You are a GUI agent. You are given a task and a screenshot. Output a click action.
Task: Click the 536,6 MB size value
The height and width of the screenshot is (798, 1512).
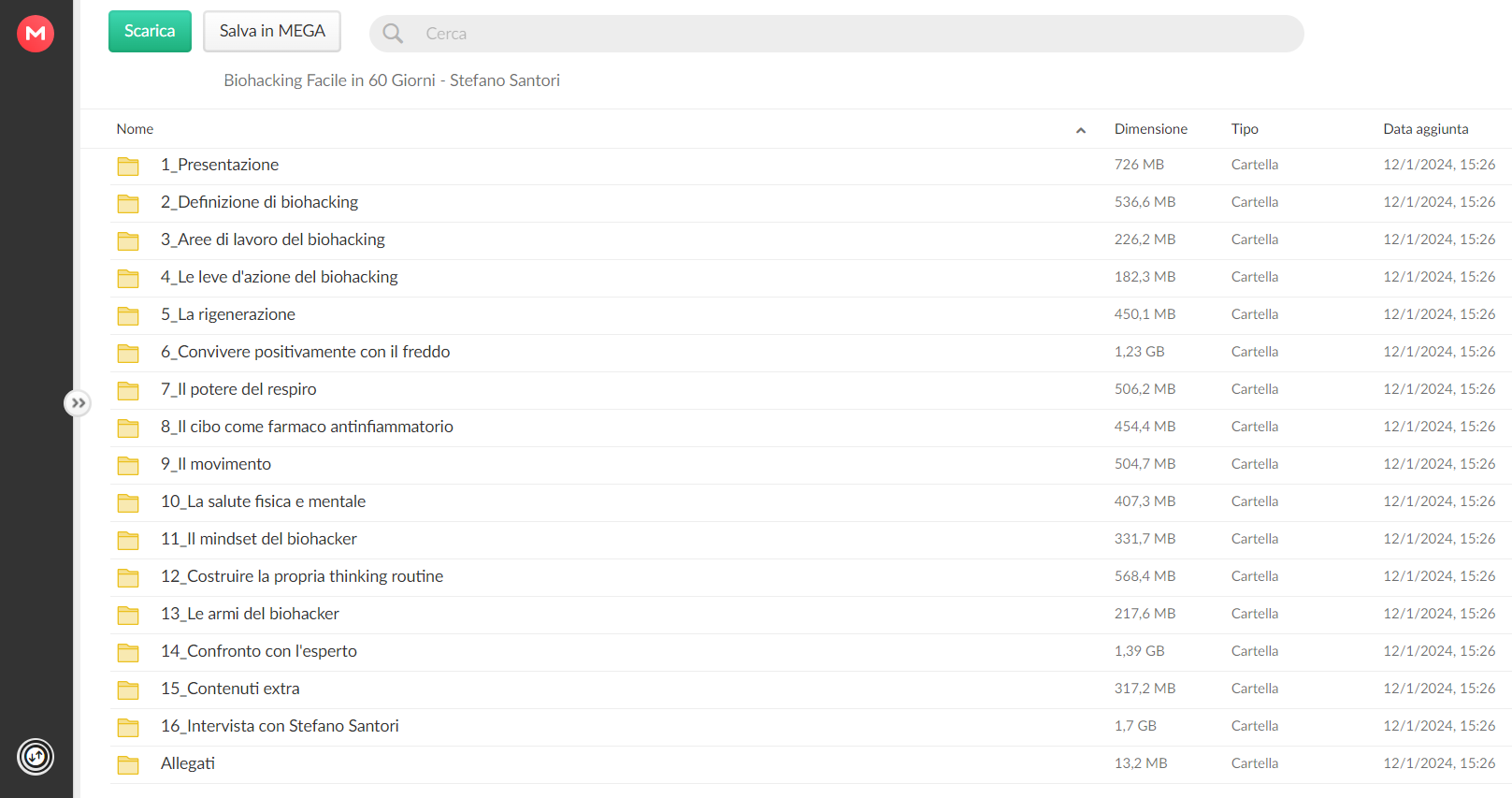point(1145,202)
